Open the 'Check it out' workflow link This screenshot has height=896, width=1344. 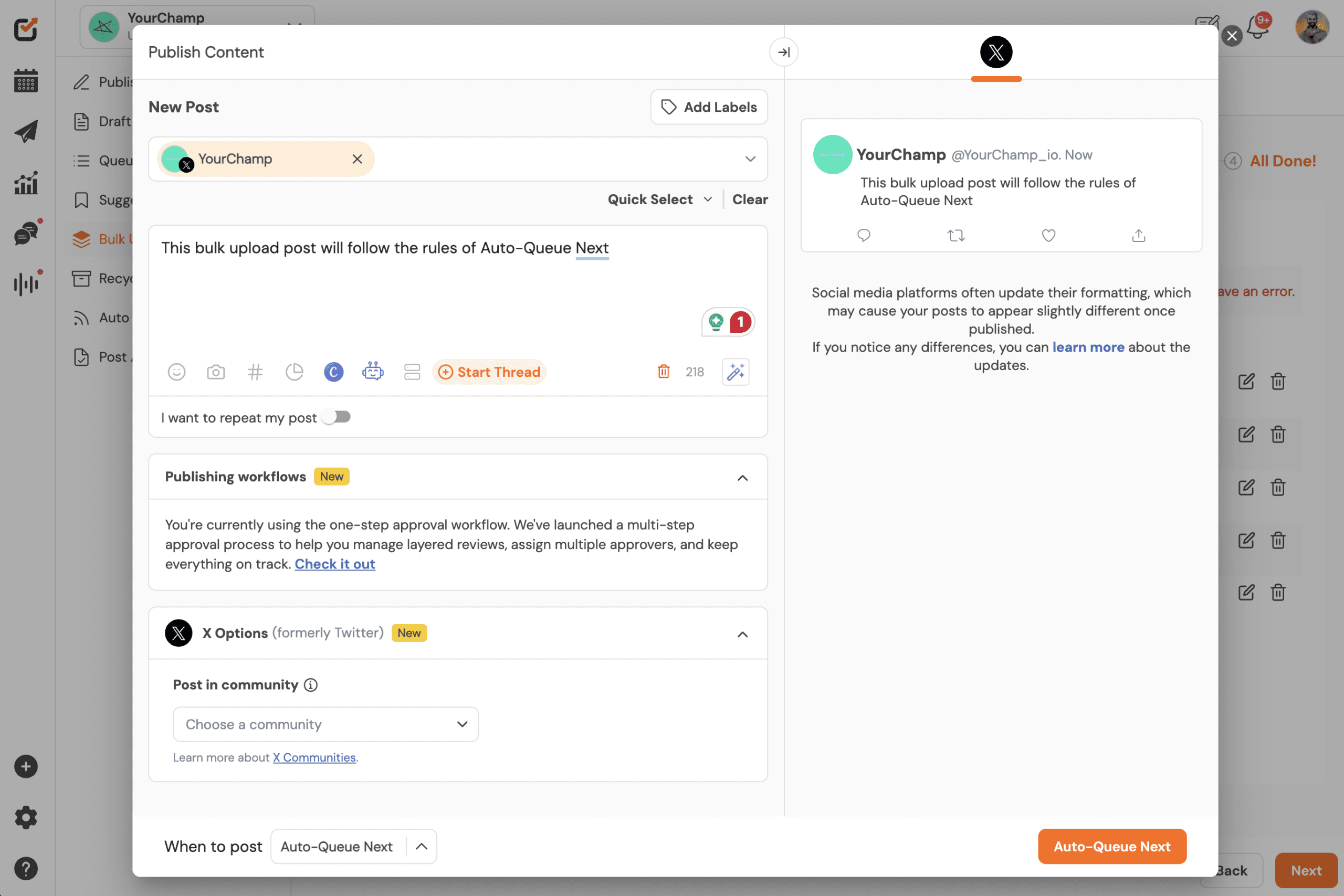coord(335,564)
